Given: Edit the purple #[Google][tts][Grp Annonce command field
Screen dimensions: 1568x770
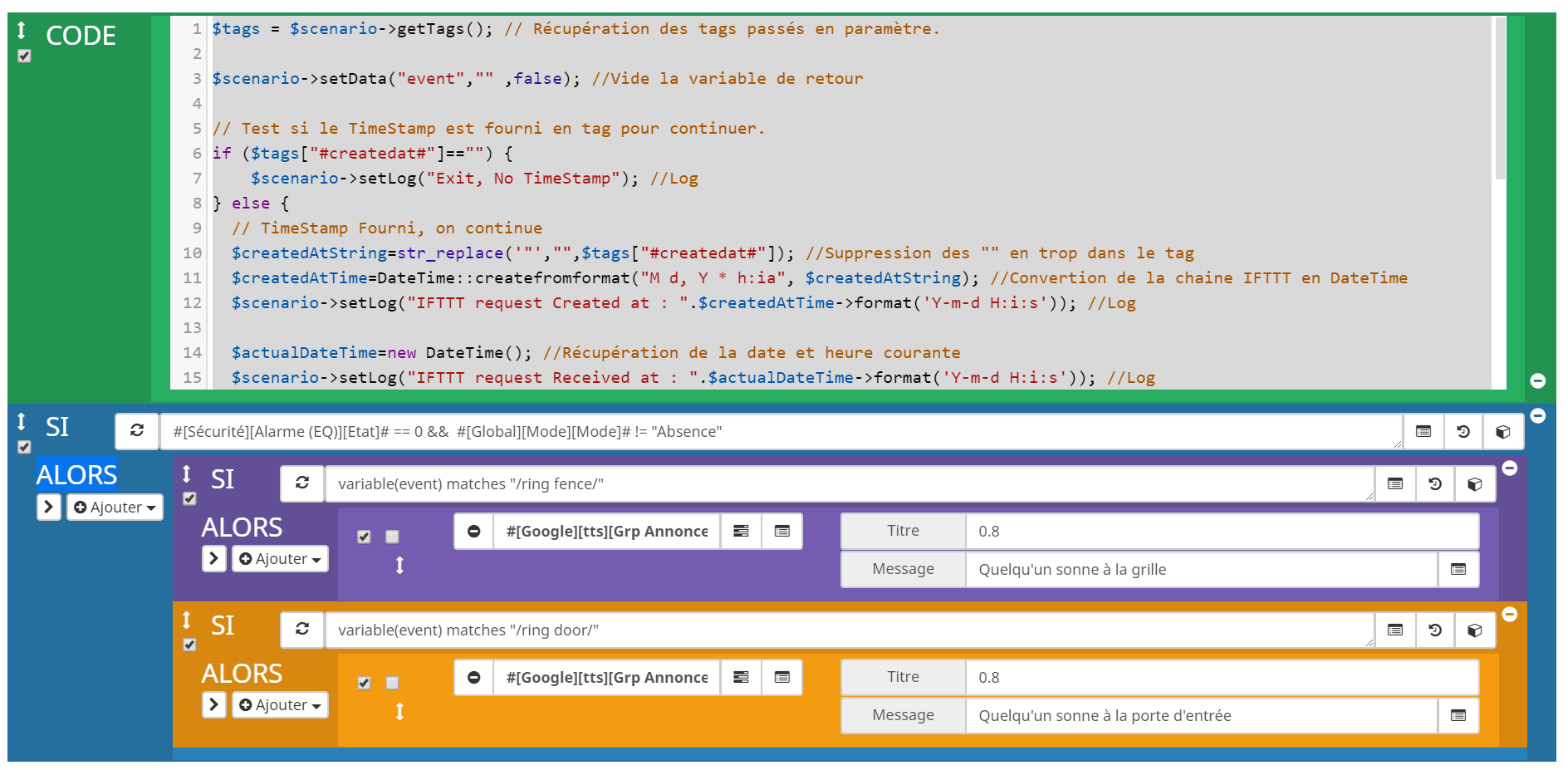Looking at the screenshot, I should tap(607, 532).
